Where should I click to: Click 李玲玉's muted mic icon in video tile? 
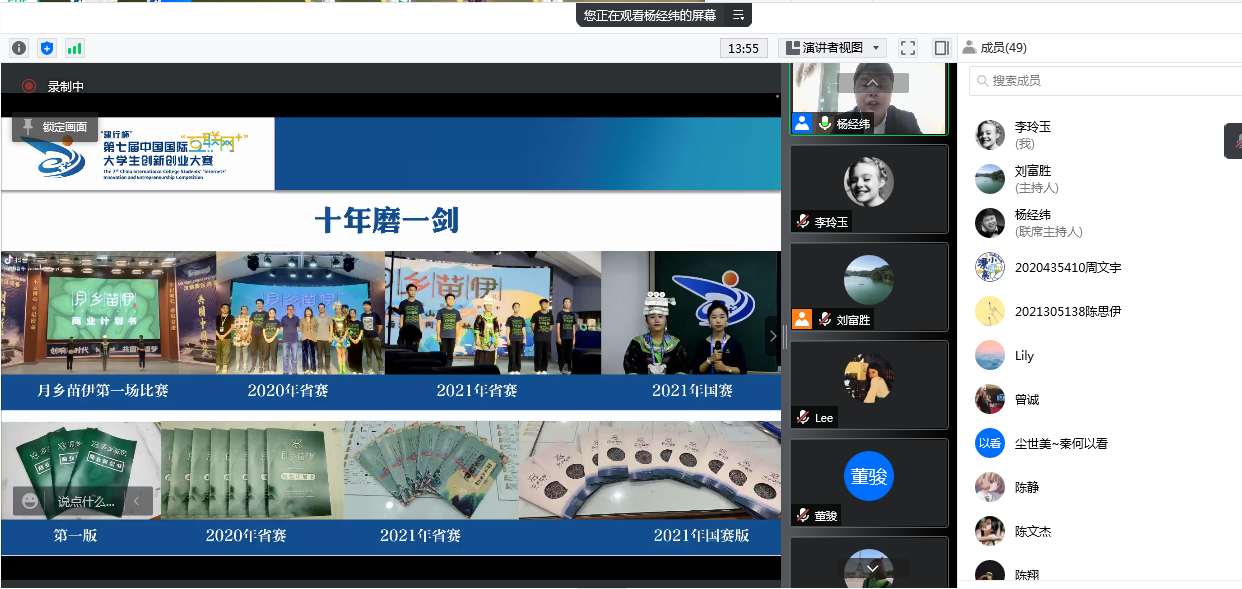point(802,222)
